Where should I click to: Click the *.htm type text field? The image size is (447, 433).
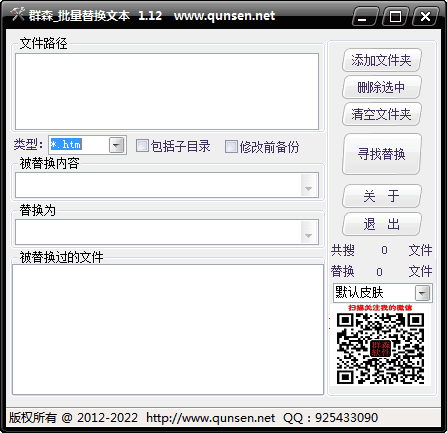tap(79, 145)
